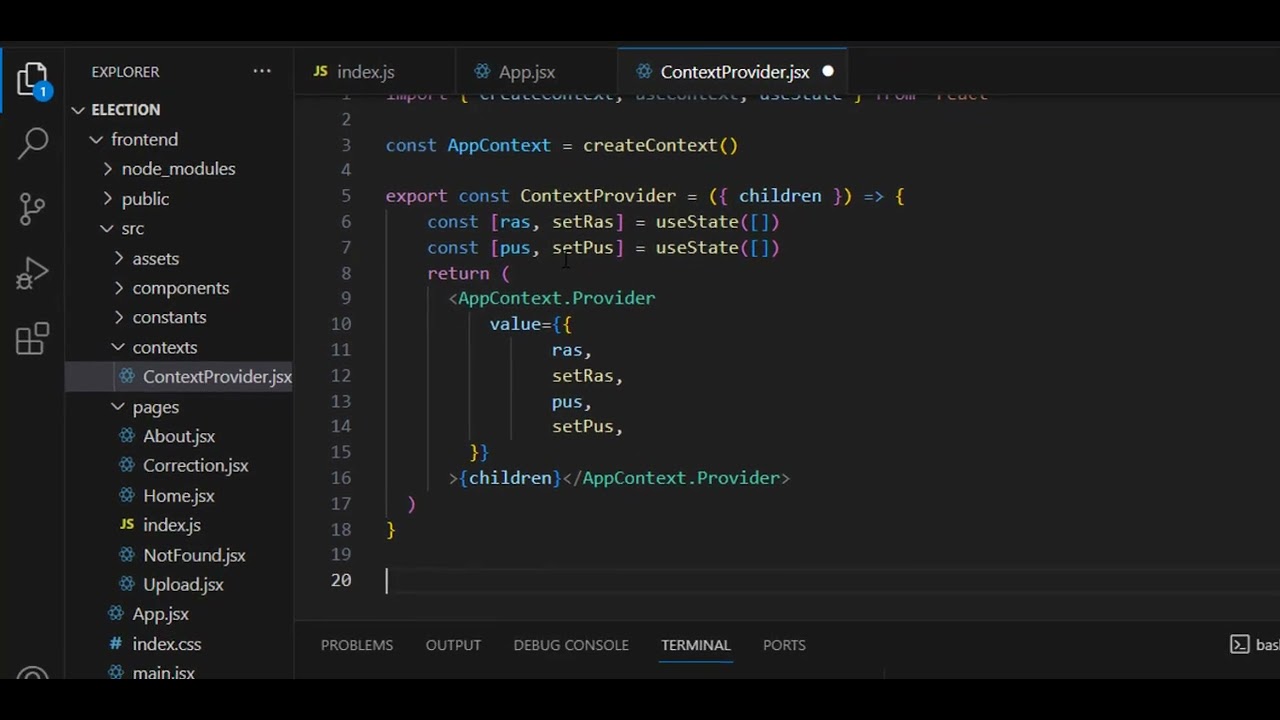Screen dimensions: 1280x720
Task: Click React file icon beside NotFound.jsx
Action: click(127, 554)
